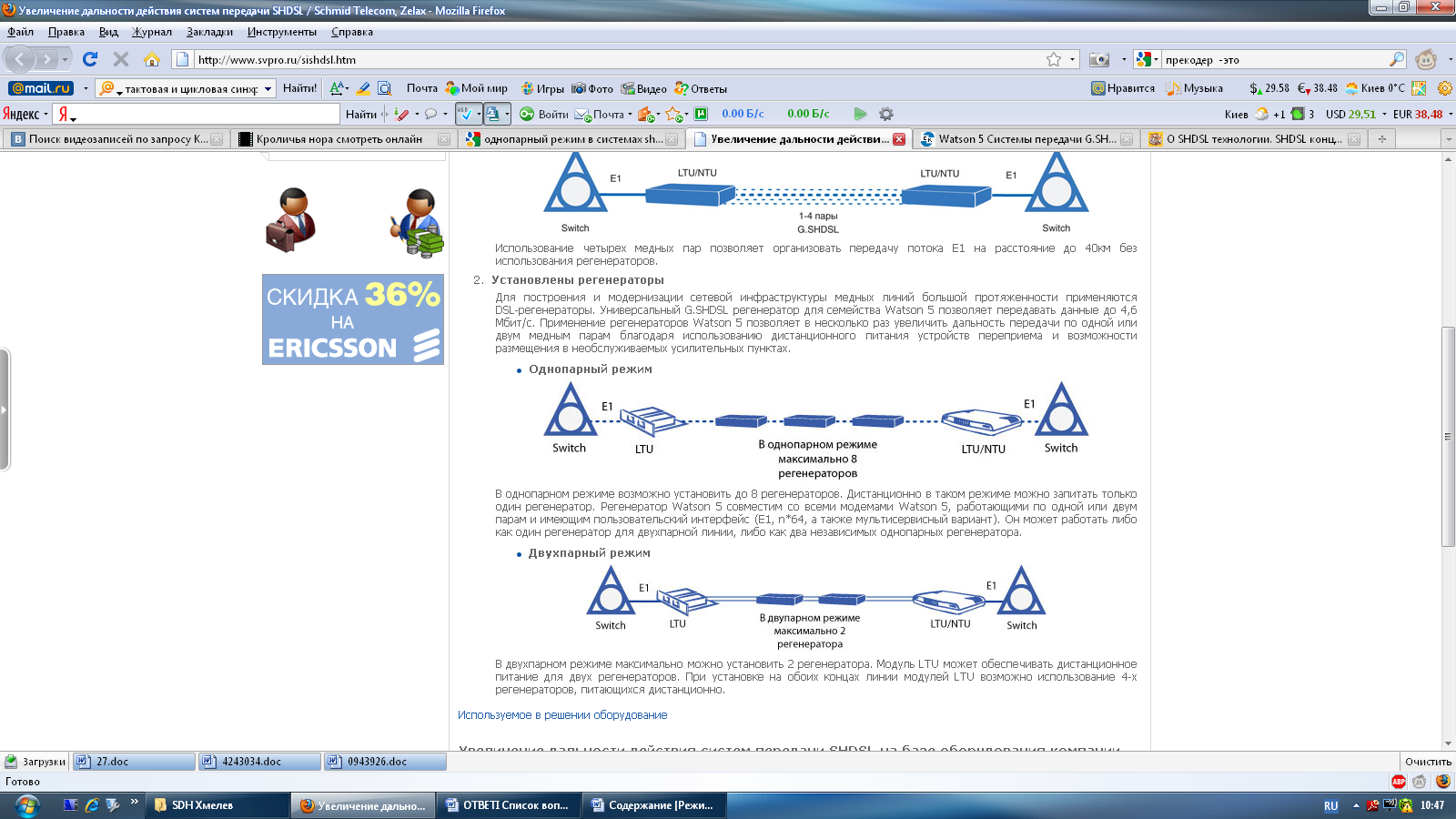Click the camera screenshot icon
Screen dimensions: 1456x819
pos(1099,59)
